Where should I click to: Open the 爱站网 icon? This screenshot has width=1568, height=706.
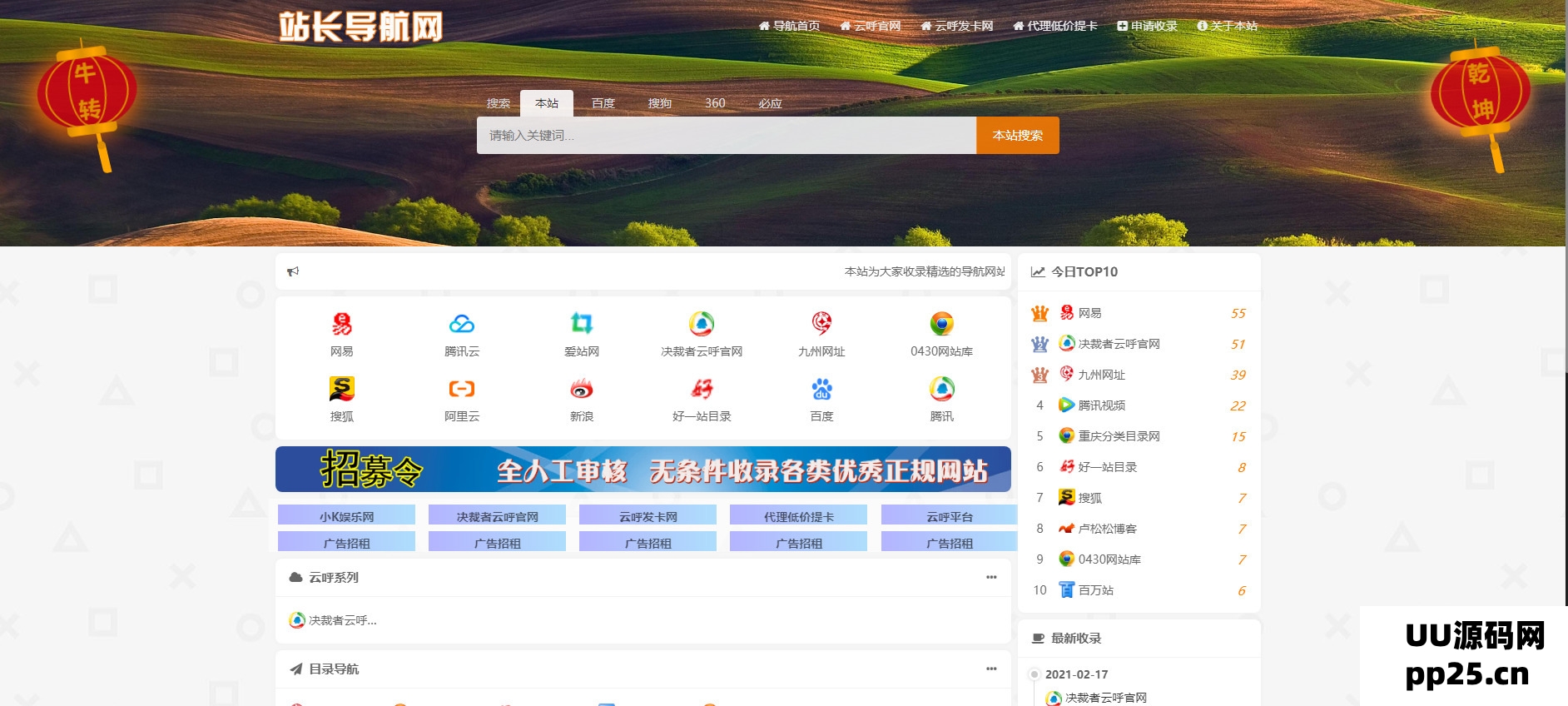[582, 324]
